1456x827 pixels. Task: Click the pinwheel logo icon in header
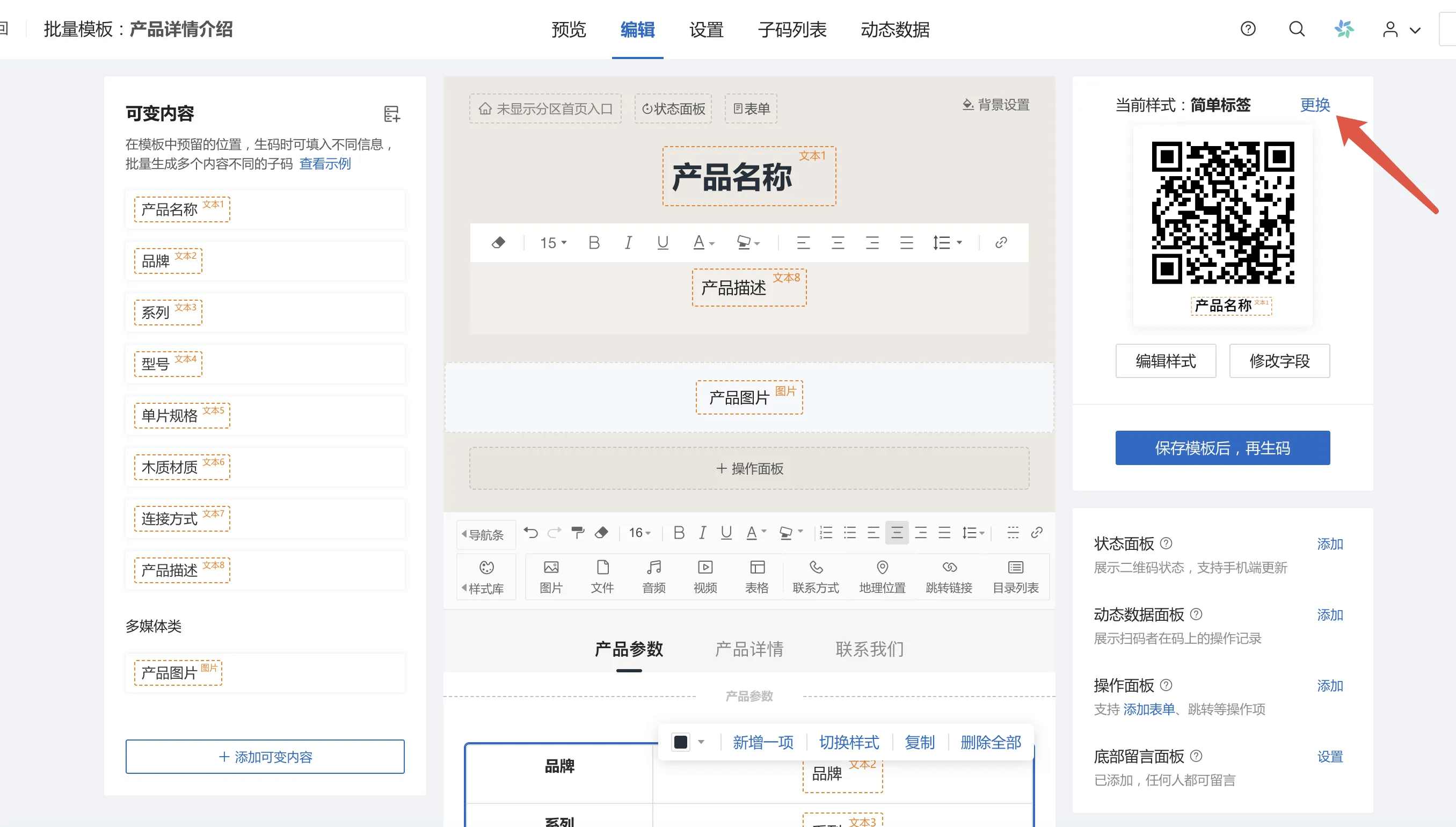tap(1344, 29)
